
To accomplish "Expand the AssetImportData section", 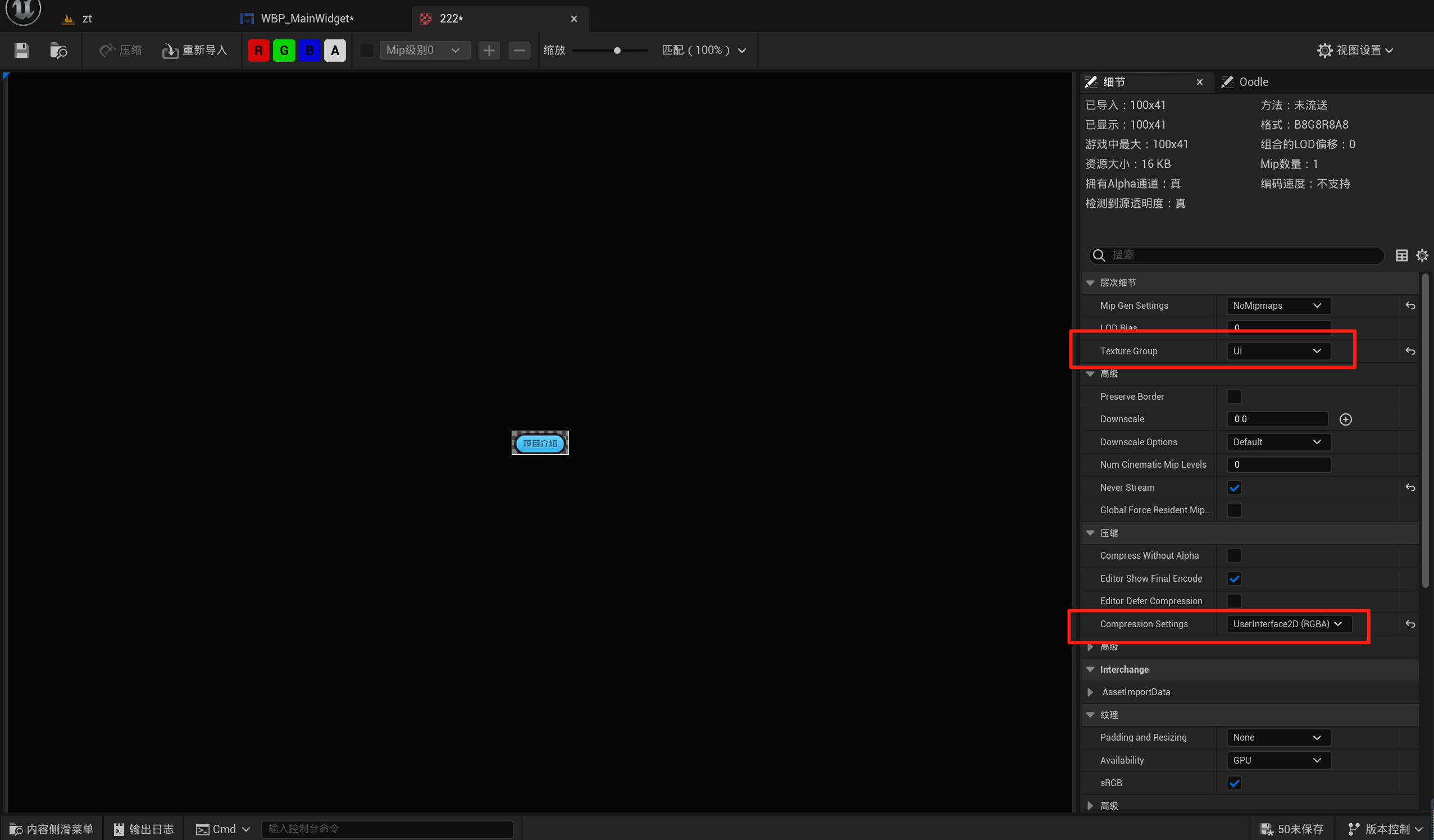I will (1090, 692).
